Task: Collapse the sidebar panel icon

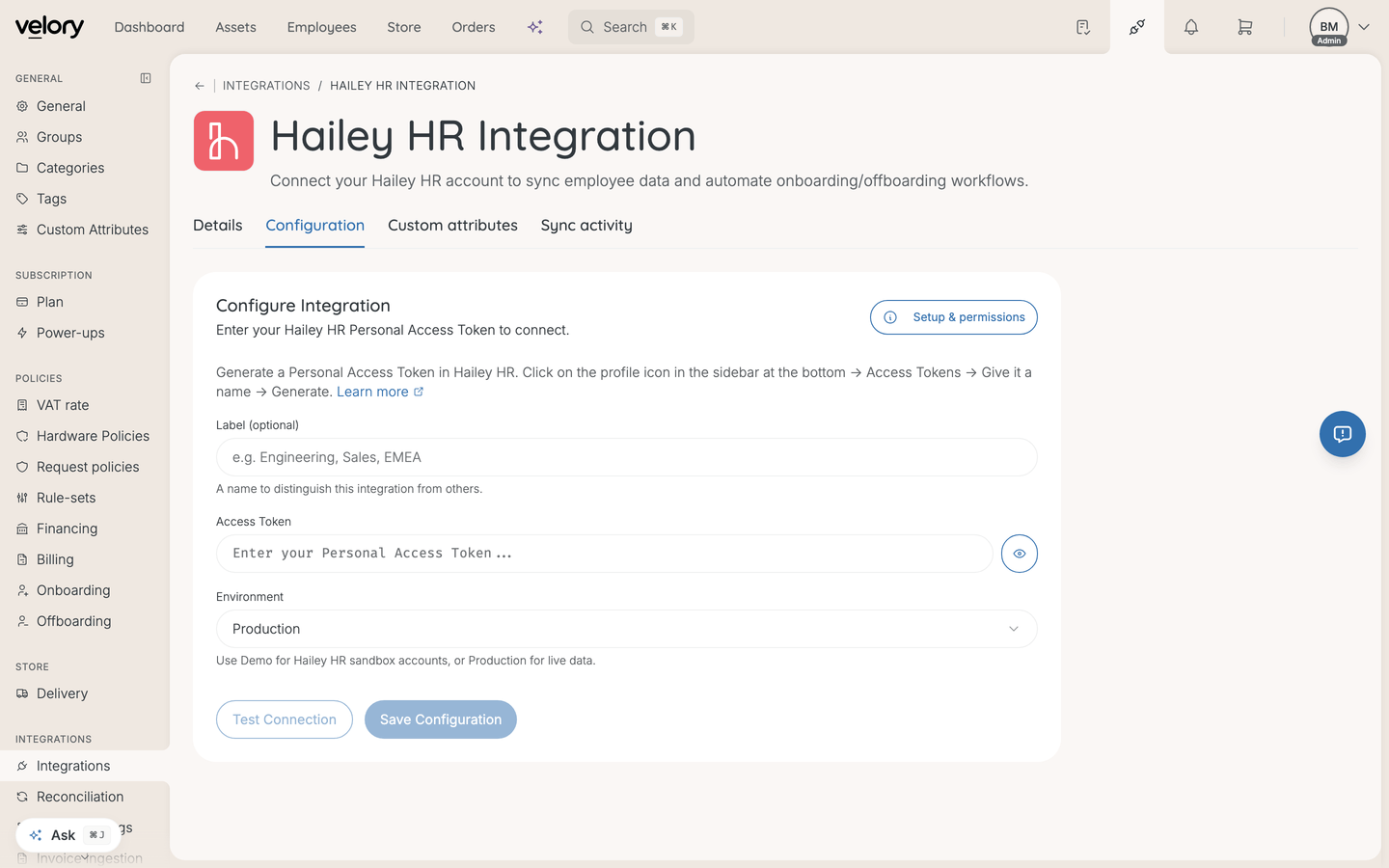Action: point(146,78)
